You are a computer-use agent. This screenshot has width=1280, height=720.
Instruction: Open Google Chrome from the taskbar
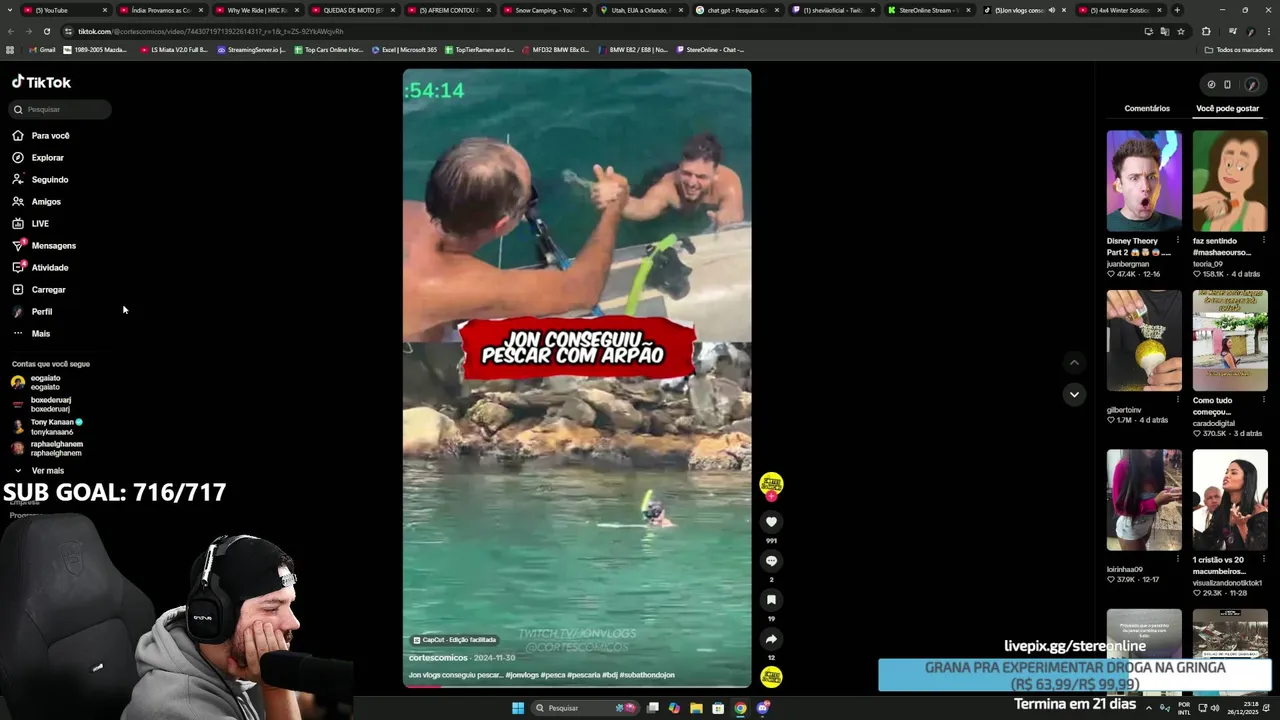[740, 708]
